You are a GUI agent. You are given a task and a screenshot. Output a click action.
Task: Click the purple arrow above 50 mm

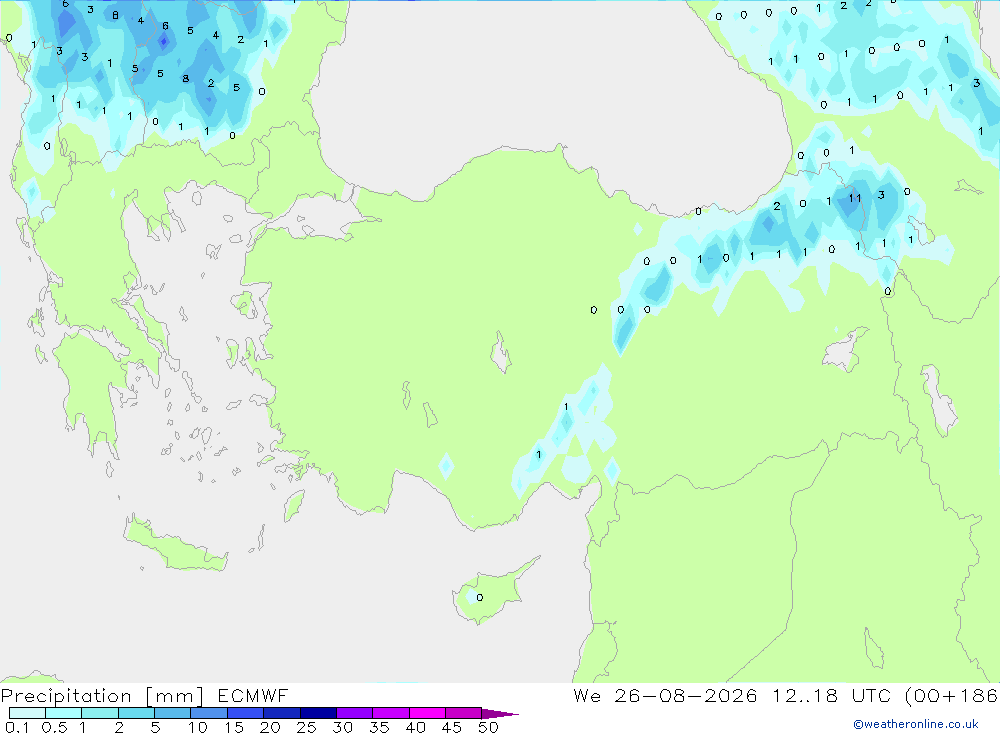(500, 714)
